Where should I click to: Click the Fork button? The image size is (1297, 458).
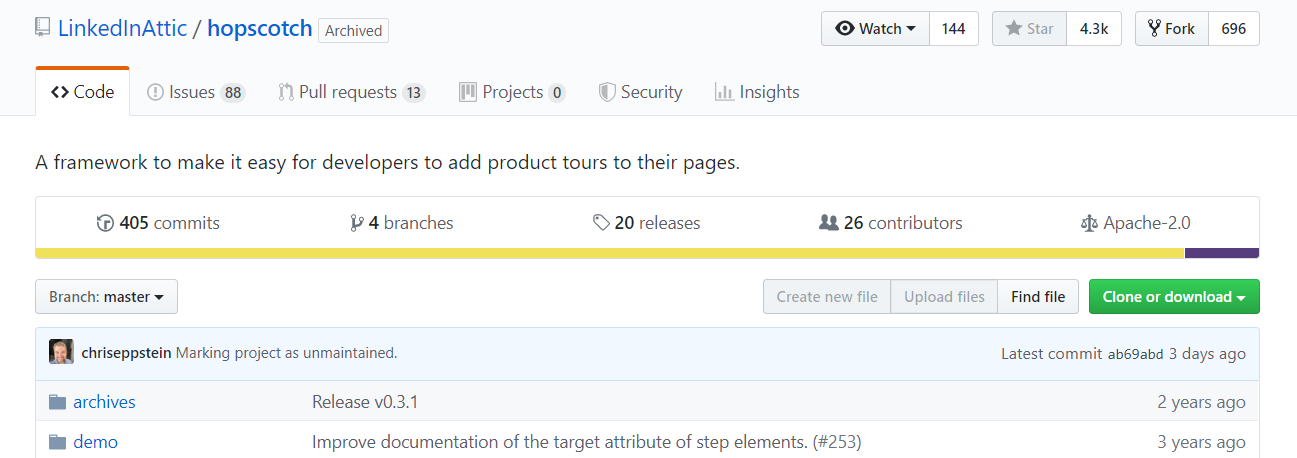point(1171,29)
